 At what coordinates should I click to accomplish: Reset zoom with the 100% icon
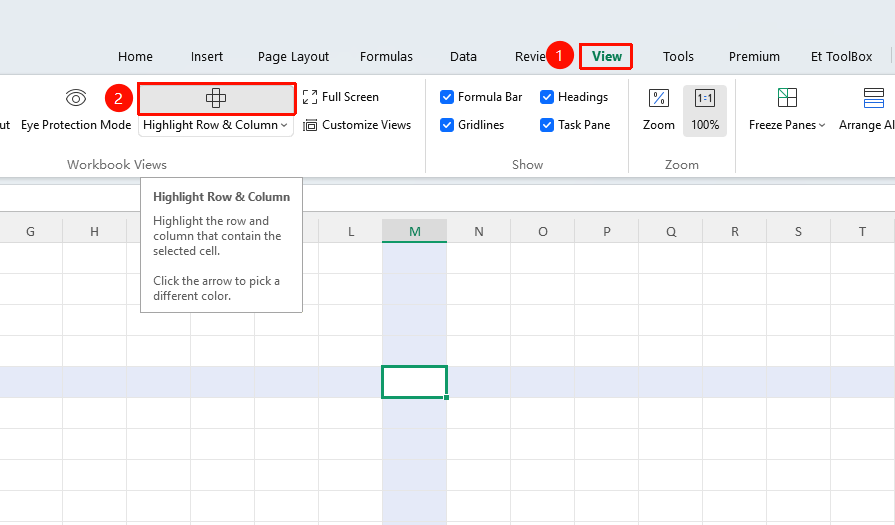pyautogui.click(x=705, y=98)
